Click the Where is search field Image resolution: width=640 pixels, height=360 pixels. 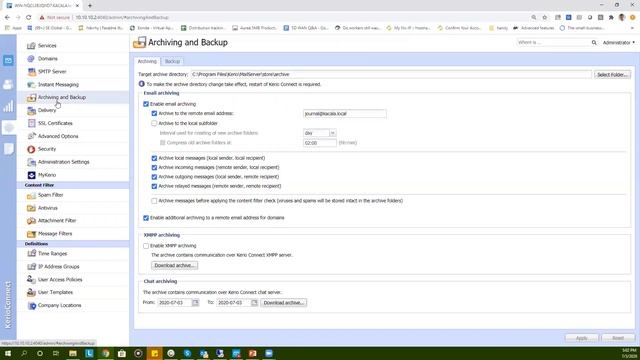553,42
